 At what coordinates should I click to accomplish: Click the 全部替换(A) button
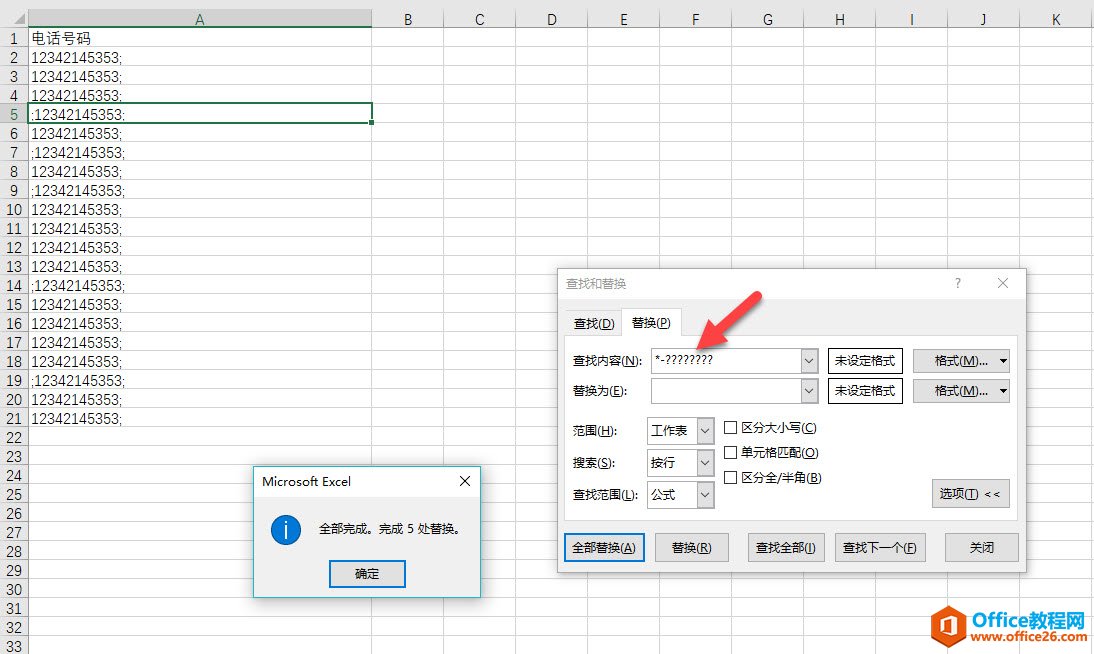(604, 548)
